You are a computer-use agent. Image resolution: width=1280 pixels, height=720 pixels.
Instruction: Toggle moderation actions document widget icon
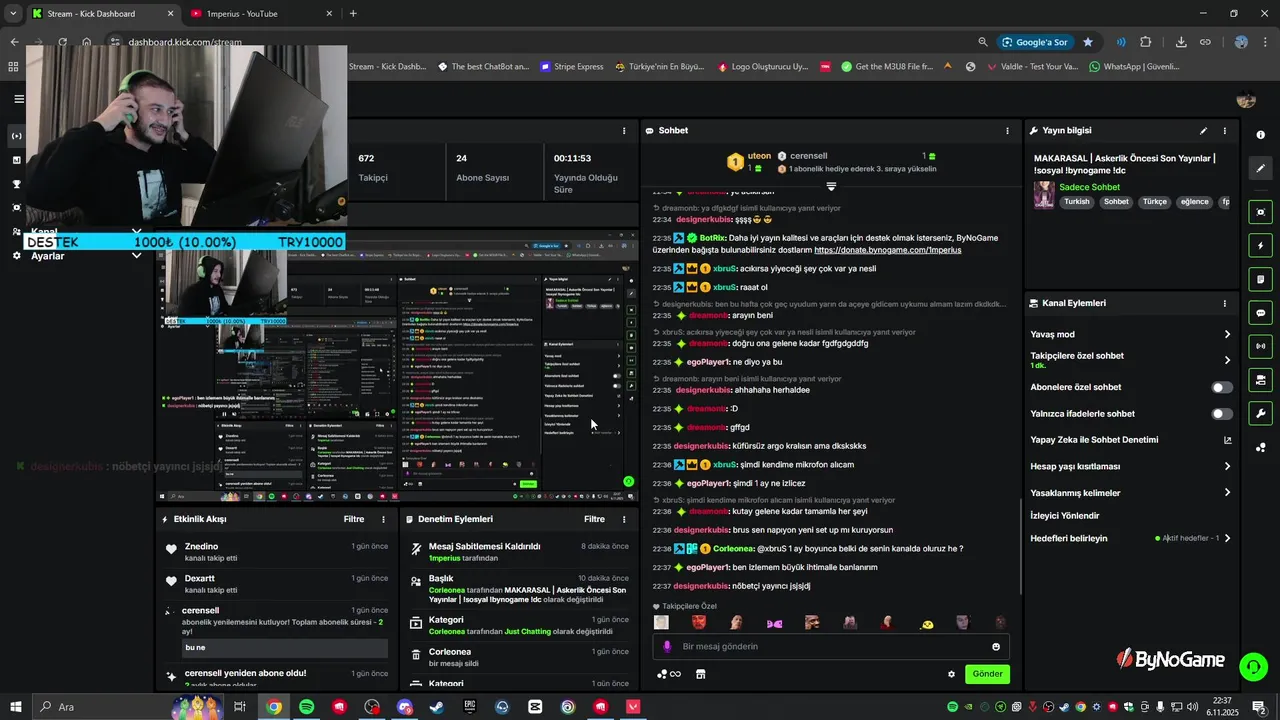(x=1261, y=279)
